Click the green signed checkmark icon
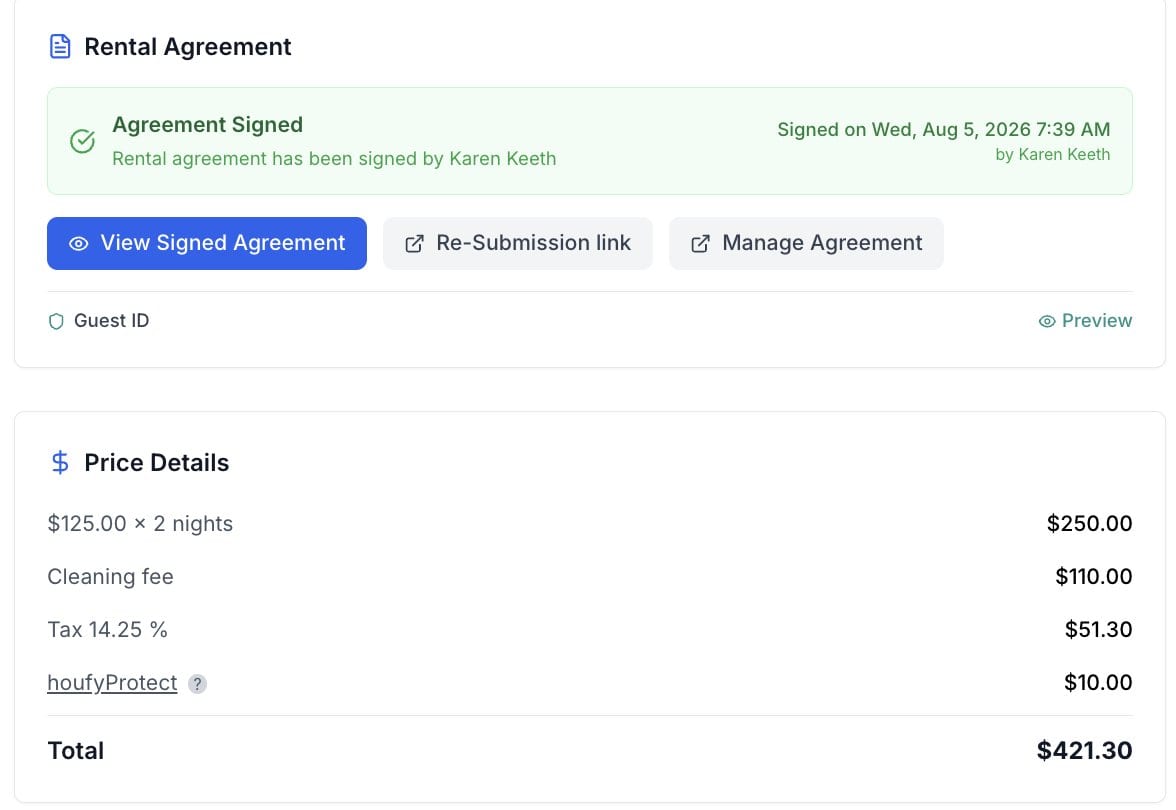The height and width of the screenshot is (810, 1176). [x=82, y=141]
